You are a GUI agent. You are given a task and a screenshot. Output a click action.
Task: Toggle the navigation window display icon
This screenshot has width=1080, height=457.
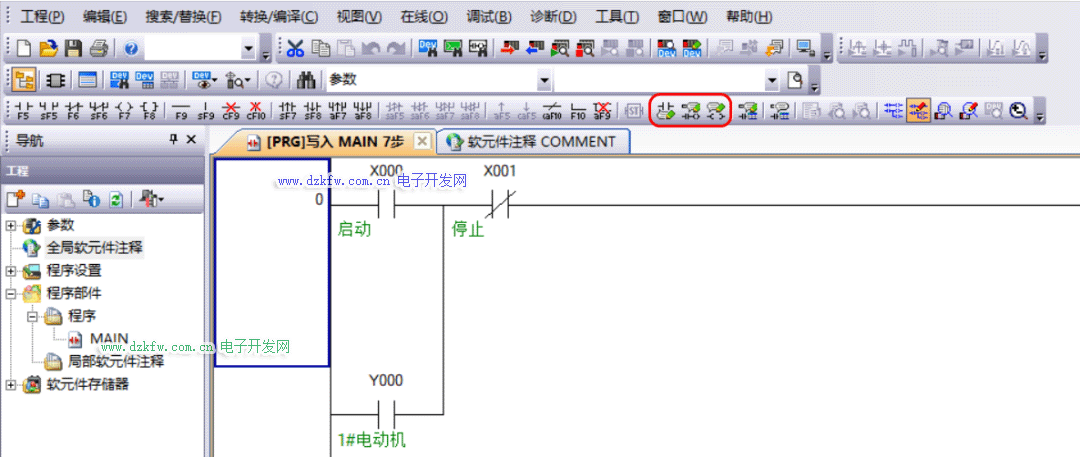(25, 80)
